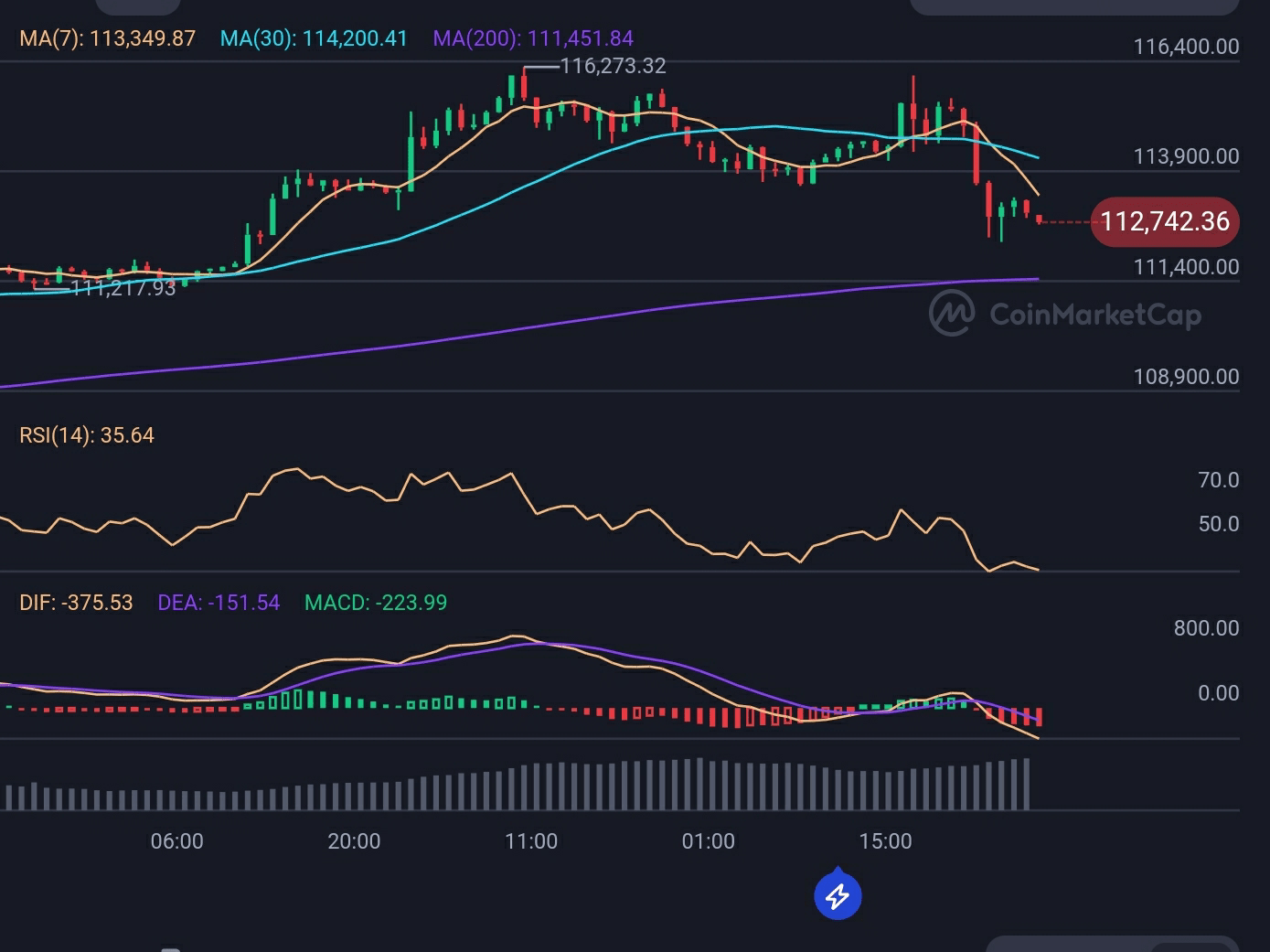This screenshot has height=952, width=1270.
Task: Tap the MACD: -223.99 value label
Action: (x=376, y=603)
